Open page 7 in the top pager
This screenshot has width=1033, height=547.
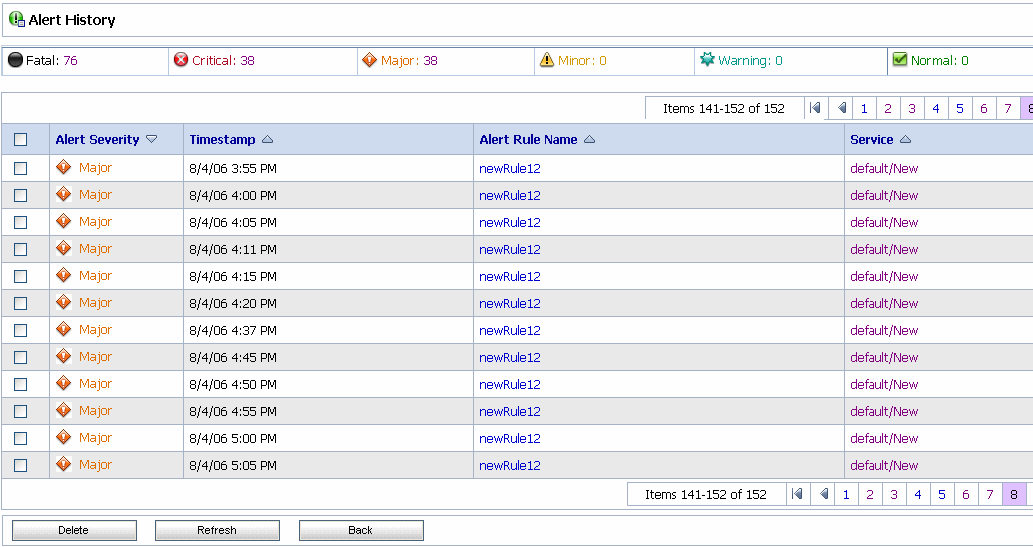tap(1008, 109)
